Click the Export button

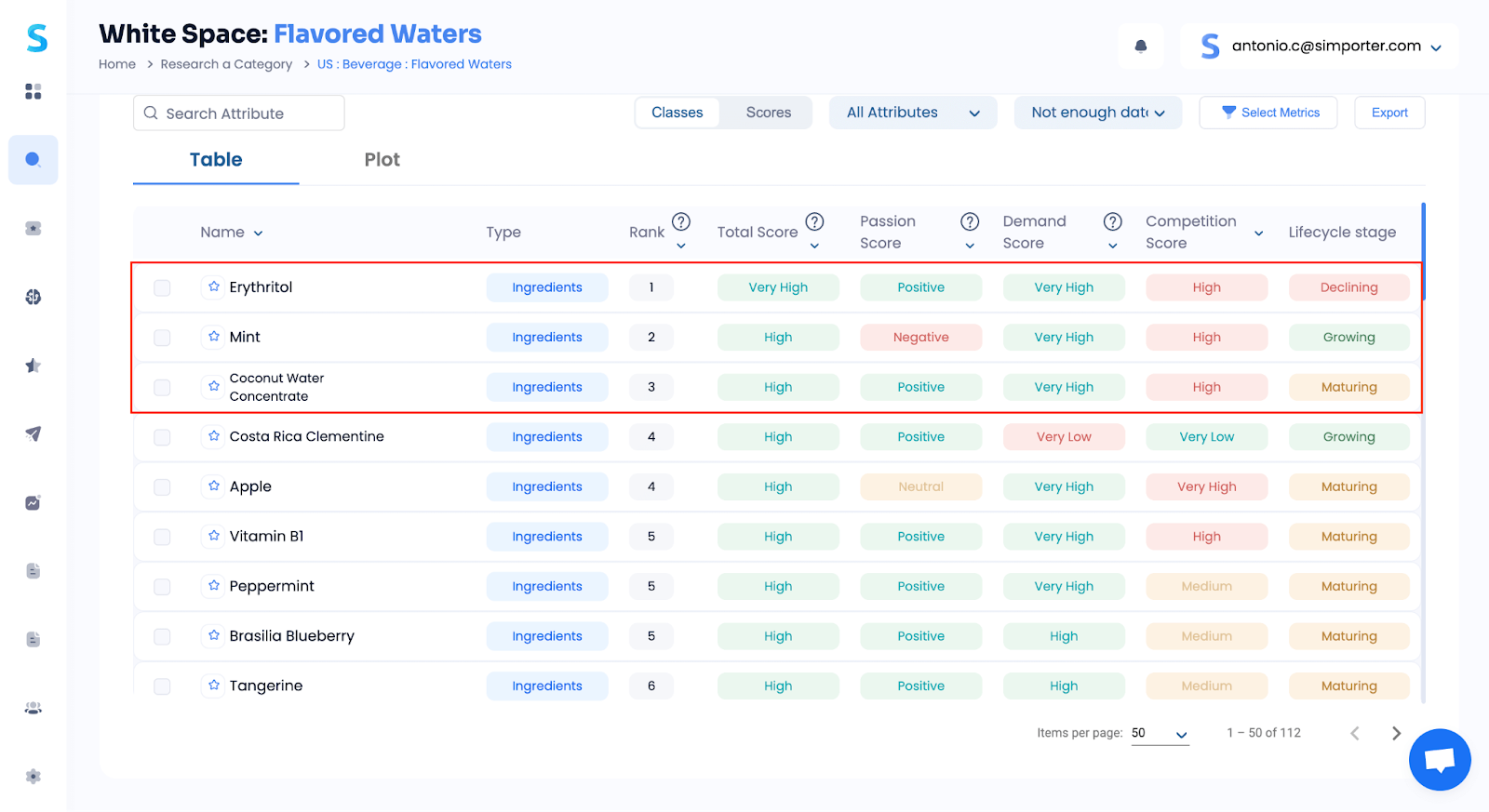(x=1390, y=113)
